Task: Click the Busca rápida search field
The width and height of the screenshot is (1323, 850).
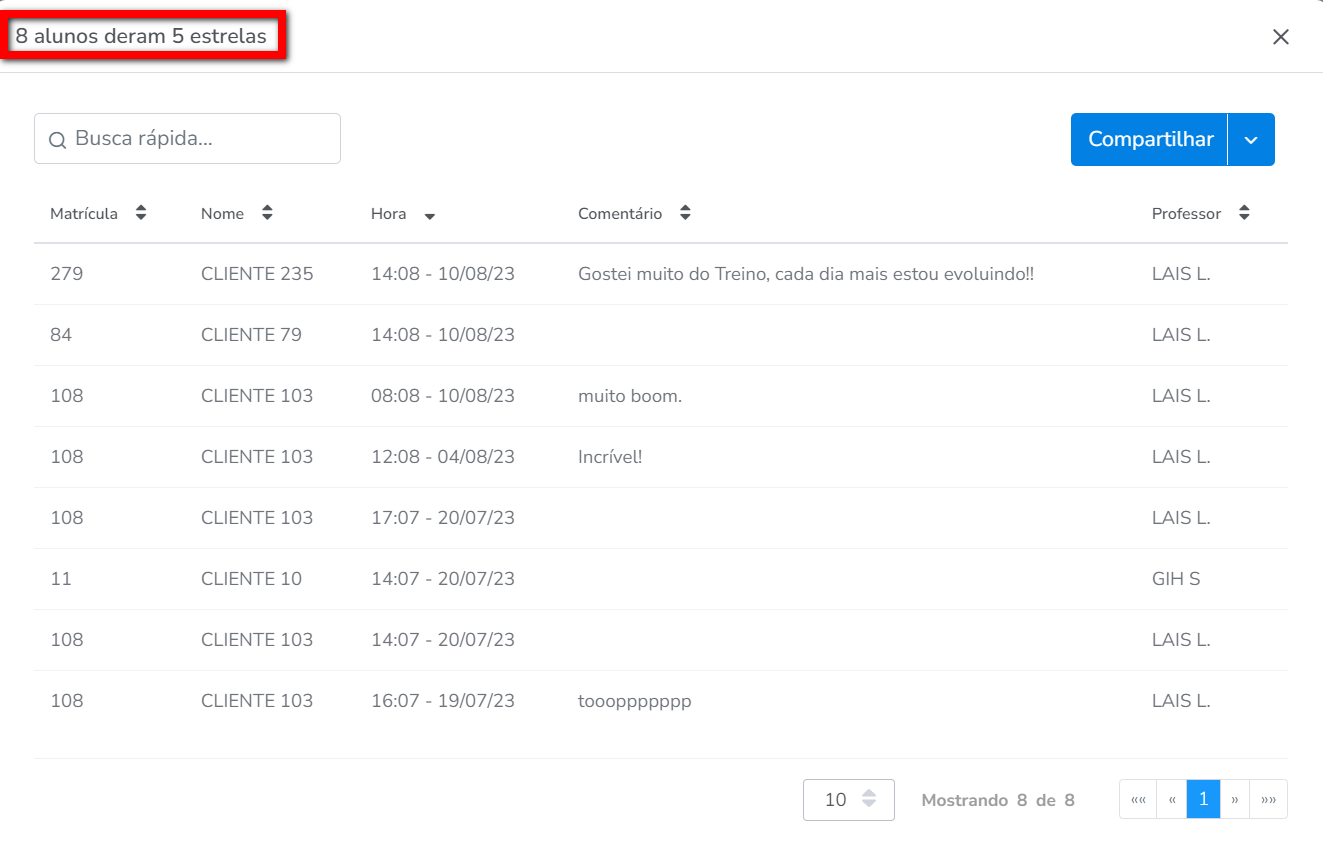Action: click(200, 139)
